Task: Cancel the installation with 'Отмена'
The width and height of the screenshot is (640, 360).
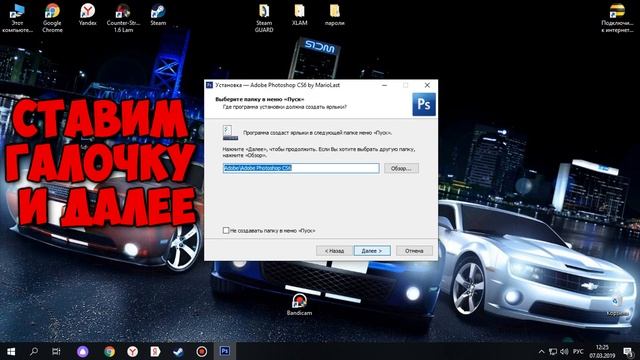Action: click(x=414, y=251)
